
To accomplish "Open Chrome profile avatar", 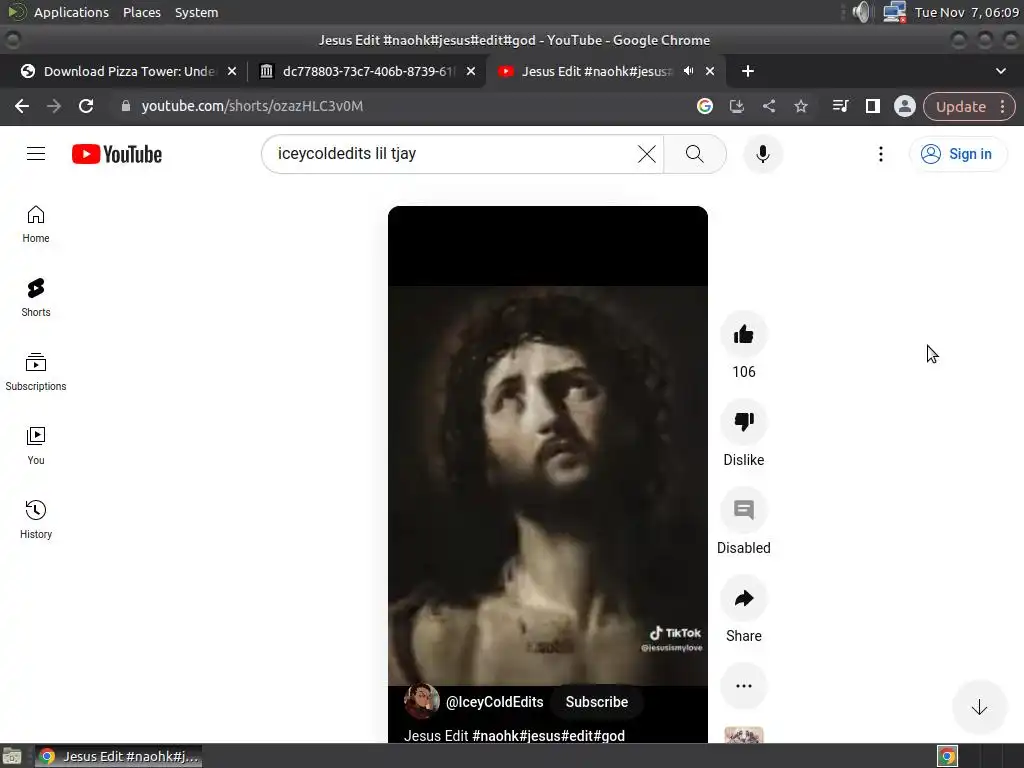I will click(904, 106).
